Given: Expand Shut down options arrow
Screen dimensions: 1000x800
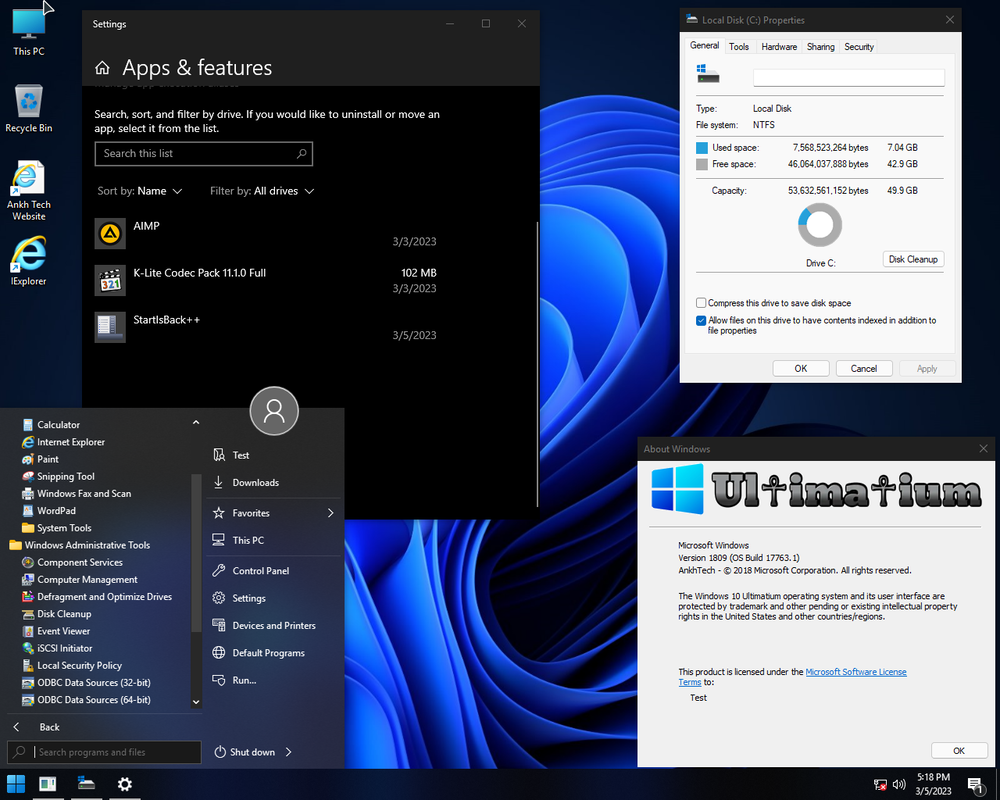Looking at the screenshot, I should pyautogui.click(x=289, y=752).
